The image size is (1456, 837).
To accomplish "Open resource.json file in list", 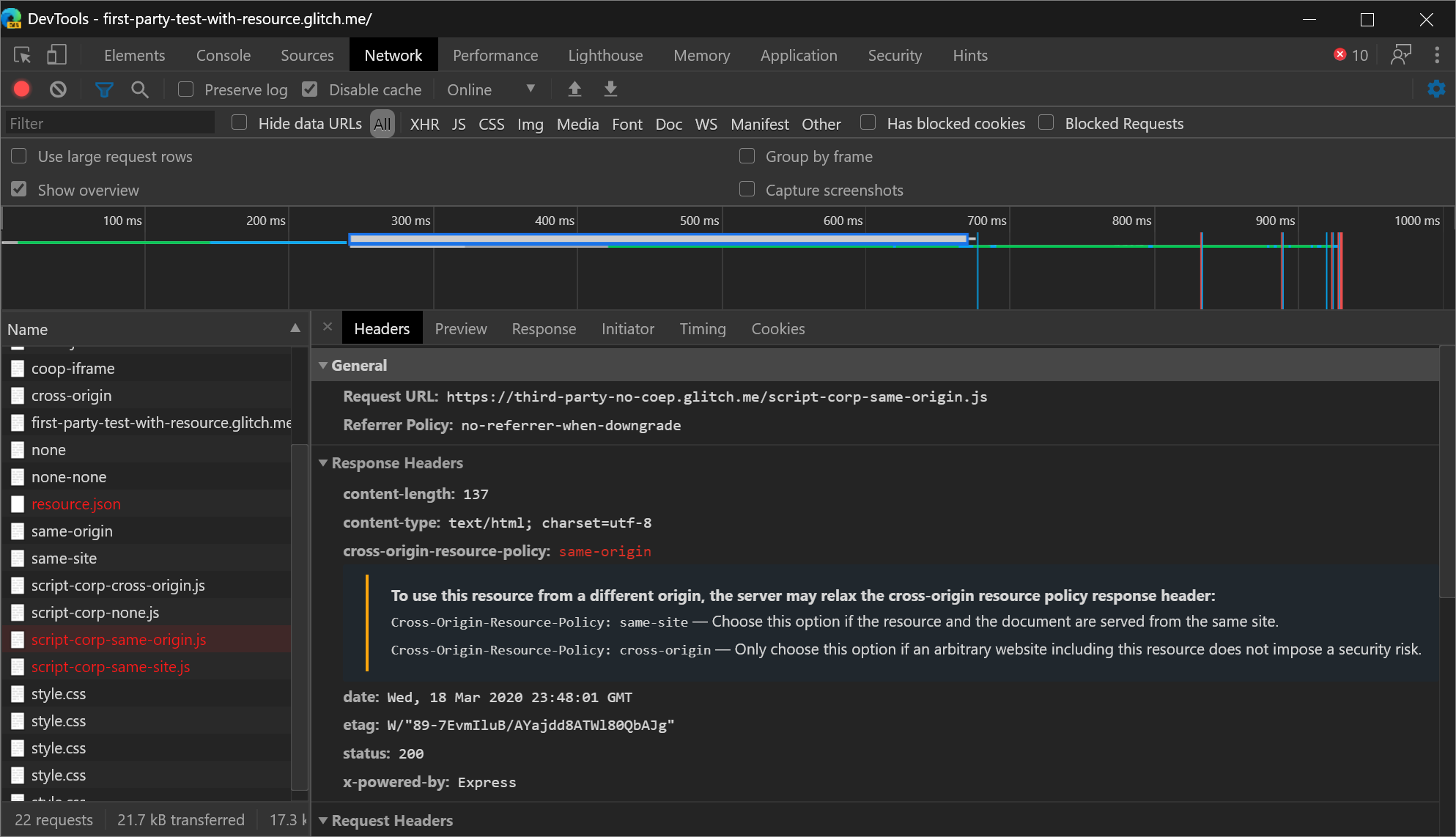I will [x=77, y=504].
